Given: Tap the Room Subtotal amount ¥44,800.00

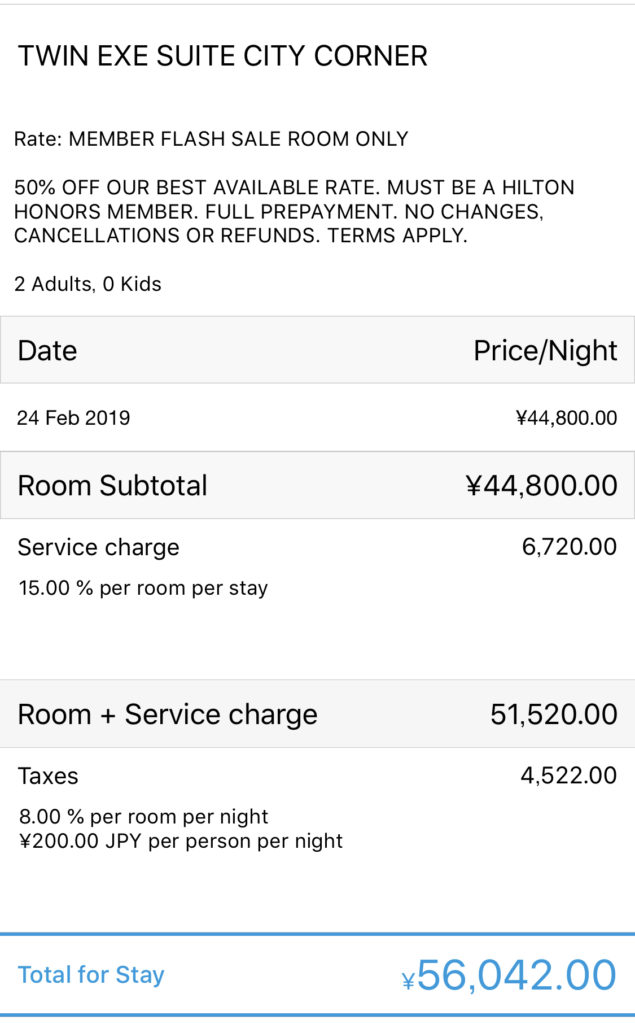Looking at the screenshot, I should pos(541,486).
